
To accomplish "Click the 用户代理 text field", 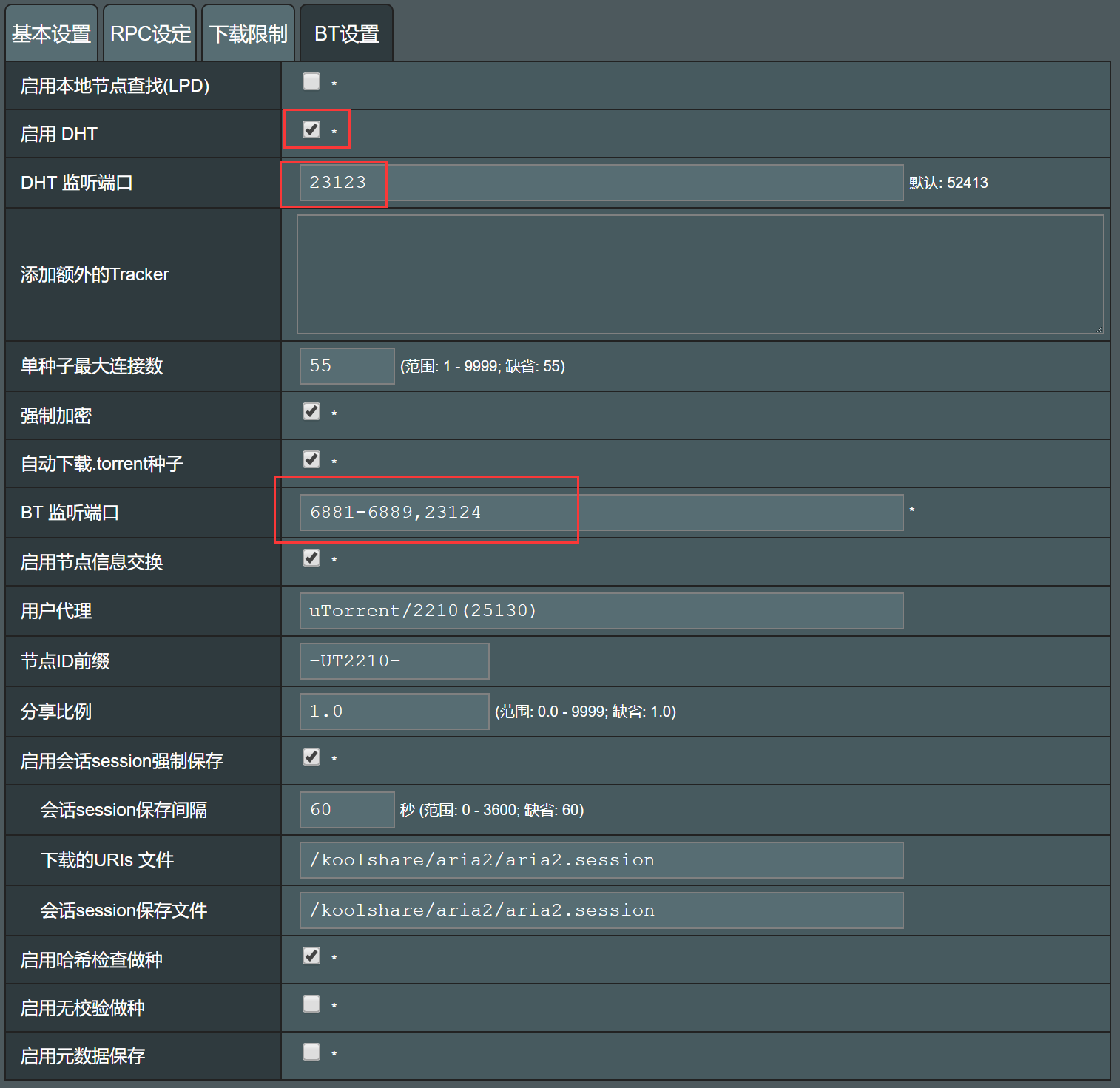I will [x=601, y=611].
